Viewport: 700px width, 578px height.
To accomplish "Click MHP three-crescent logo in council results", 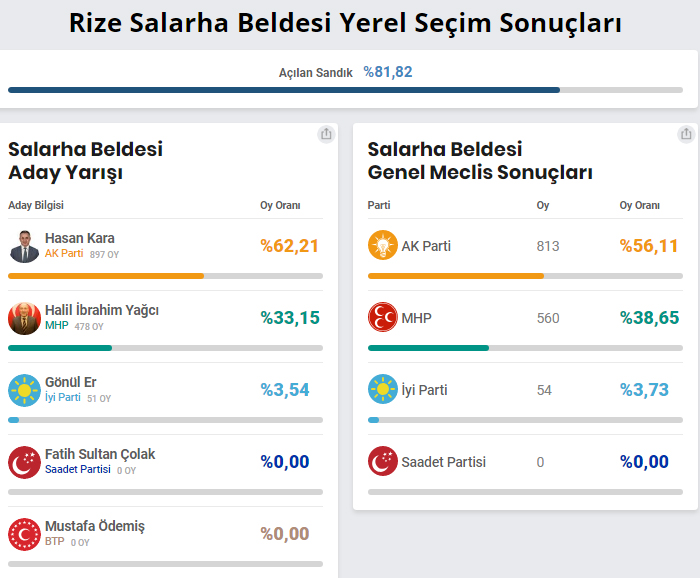I will tap(383, 317).
